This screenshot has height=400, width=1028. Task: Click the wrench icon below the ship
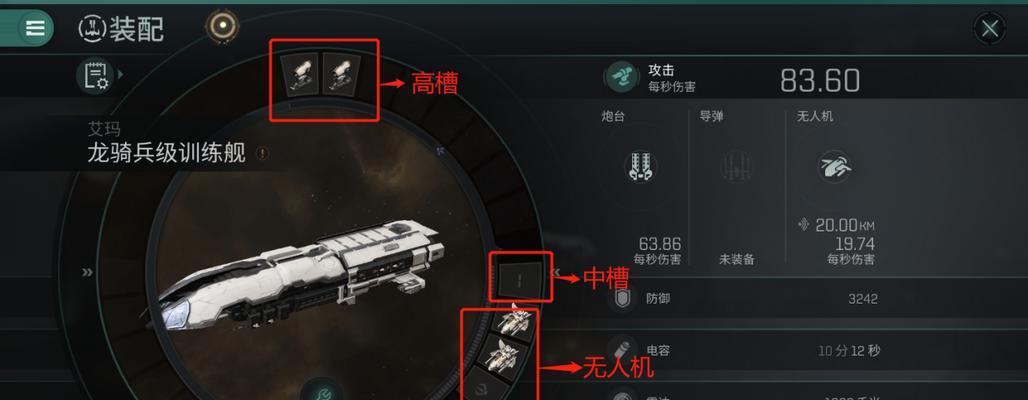[323, 391]
